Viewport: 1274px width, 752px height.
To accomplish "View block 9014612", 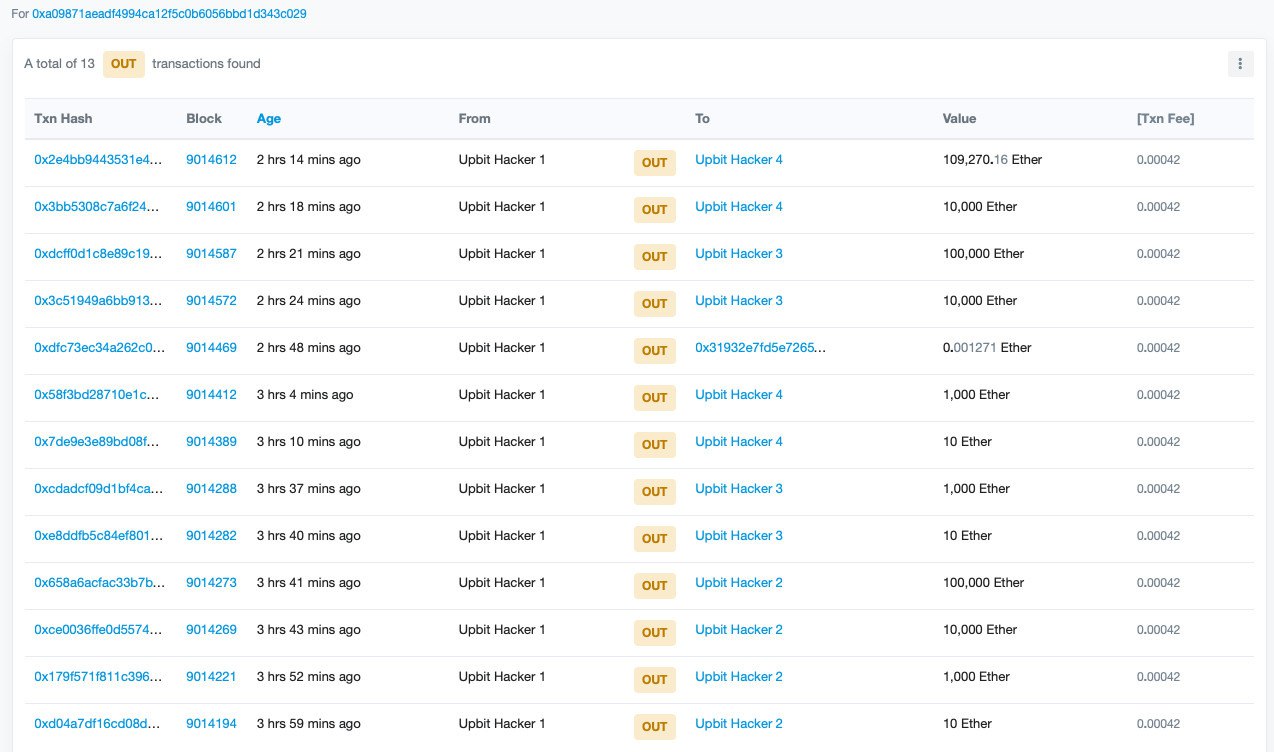I will (211, 159).
